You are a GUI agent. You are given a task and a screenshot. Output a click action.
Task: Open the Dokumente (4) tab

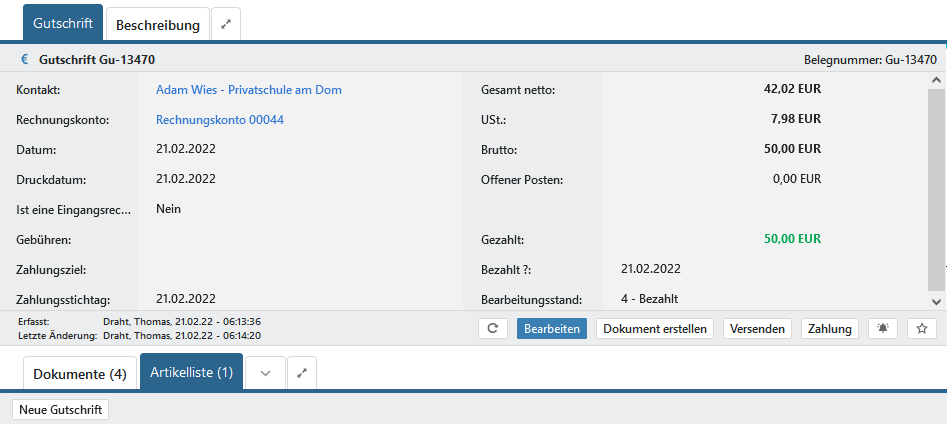(x=80, y=374)
